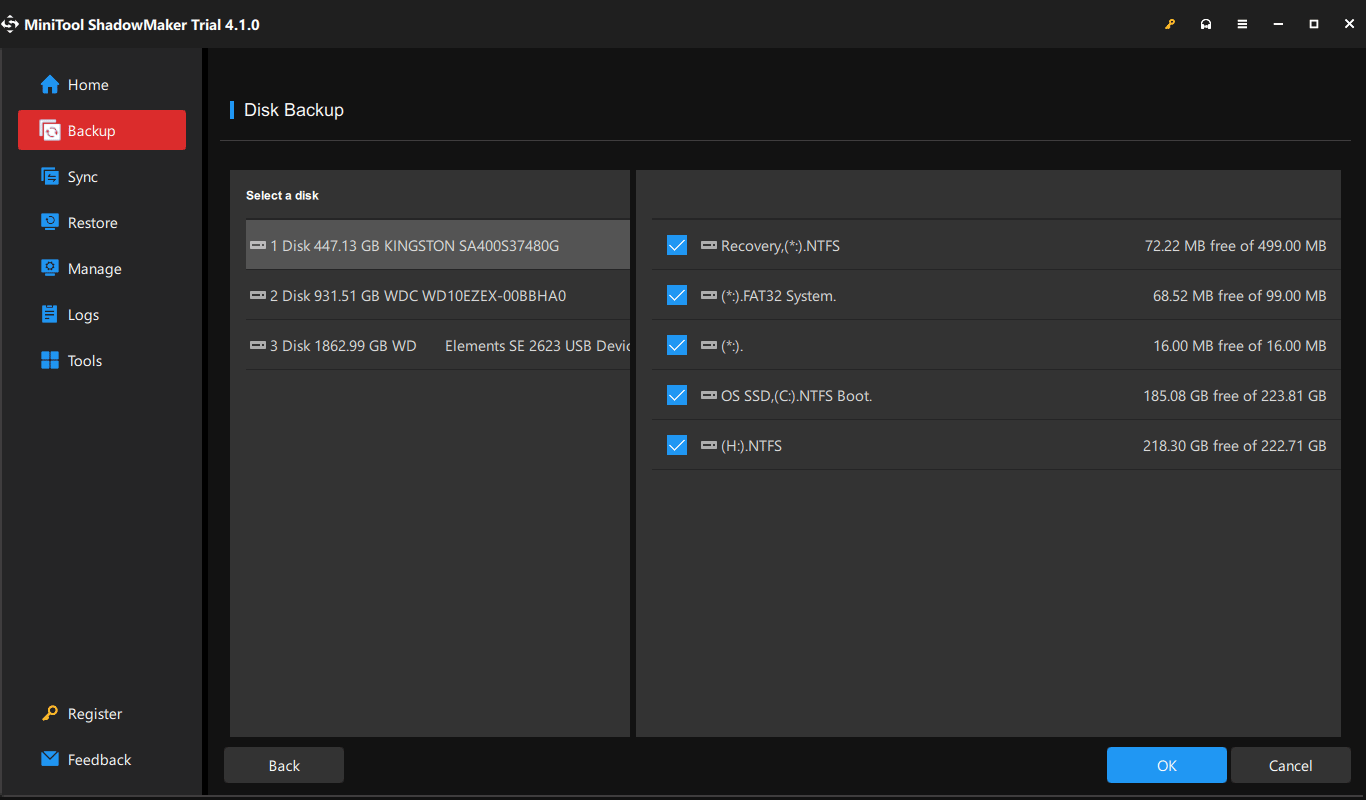Click the Home icon in sidebar
This screenshot has width=1366, height=800.
pyautogui.click(x=50, y=85)
